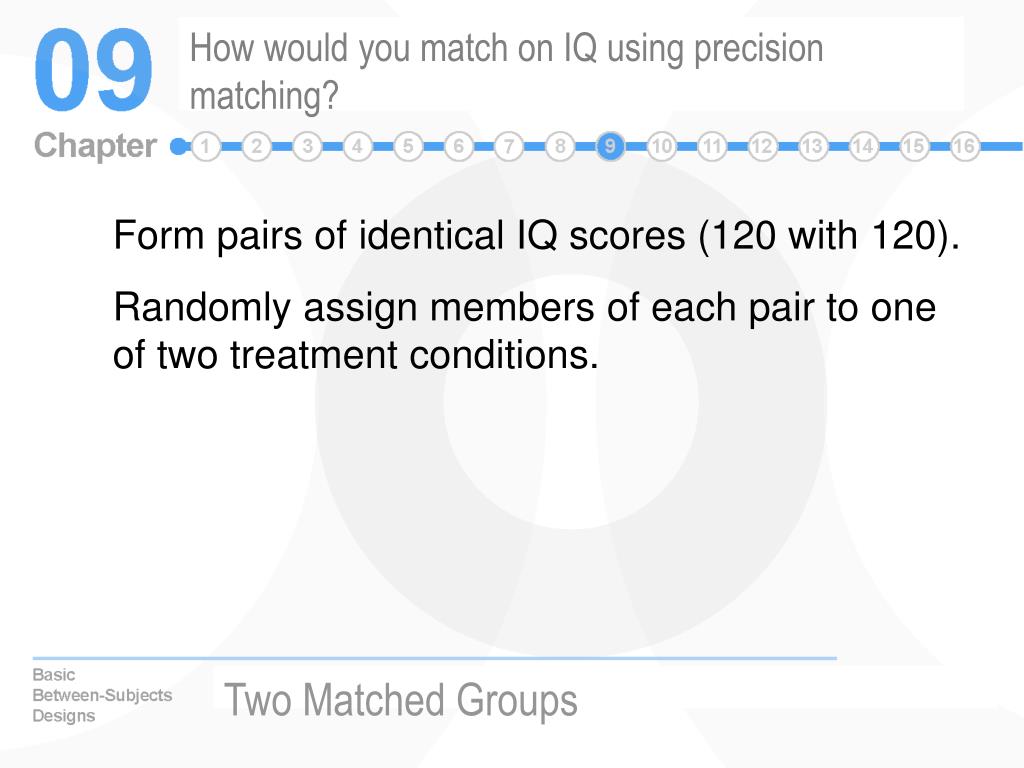Click chapter 6 marker

pyautogui.click(x=458, y=146)
